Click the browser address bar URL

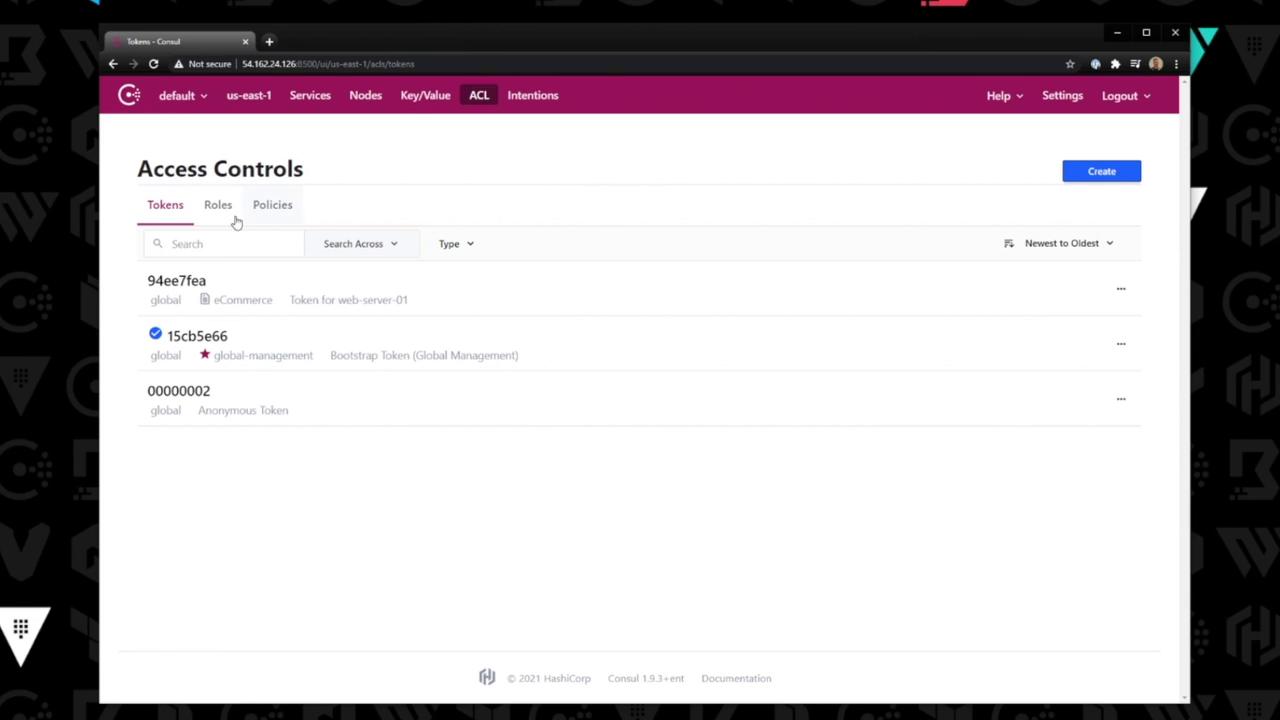pyautogui.click(x=328, y=64)
